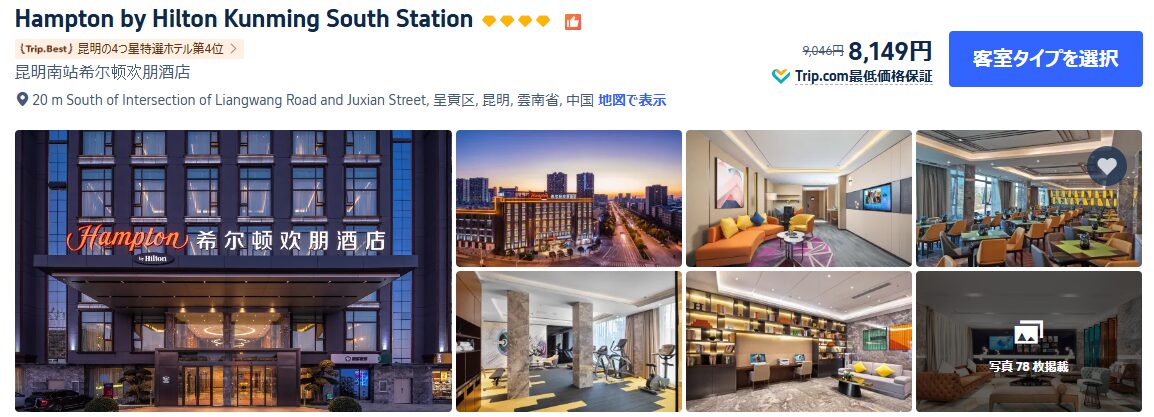Click the Trip.com price guarantee shield icon
The width and height of the screenshot is (1154, 417).
click(780, 76)
